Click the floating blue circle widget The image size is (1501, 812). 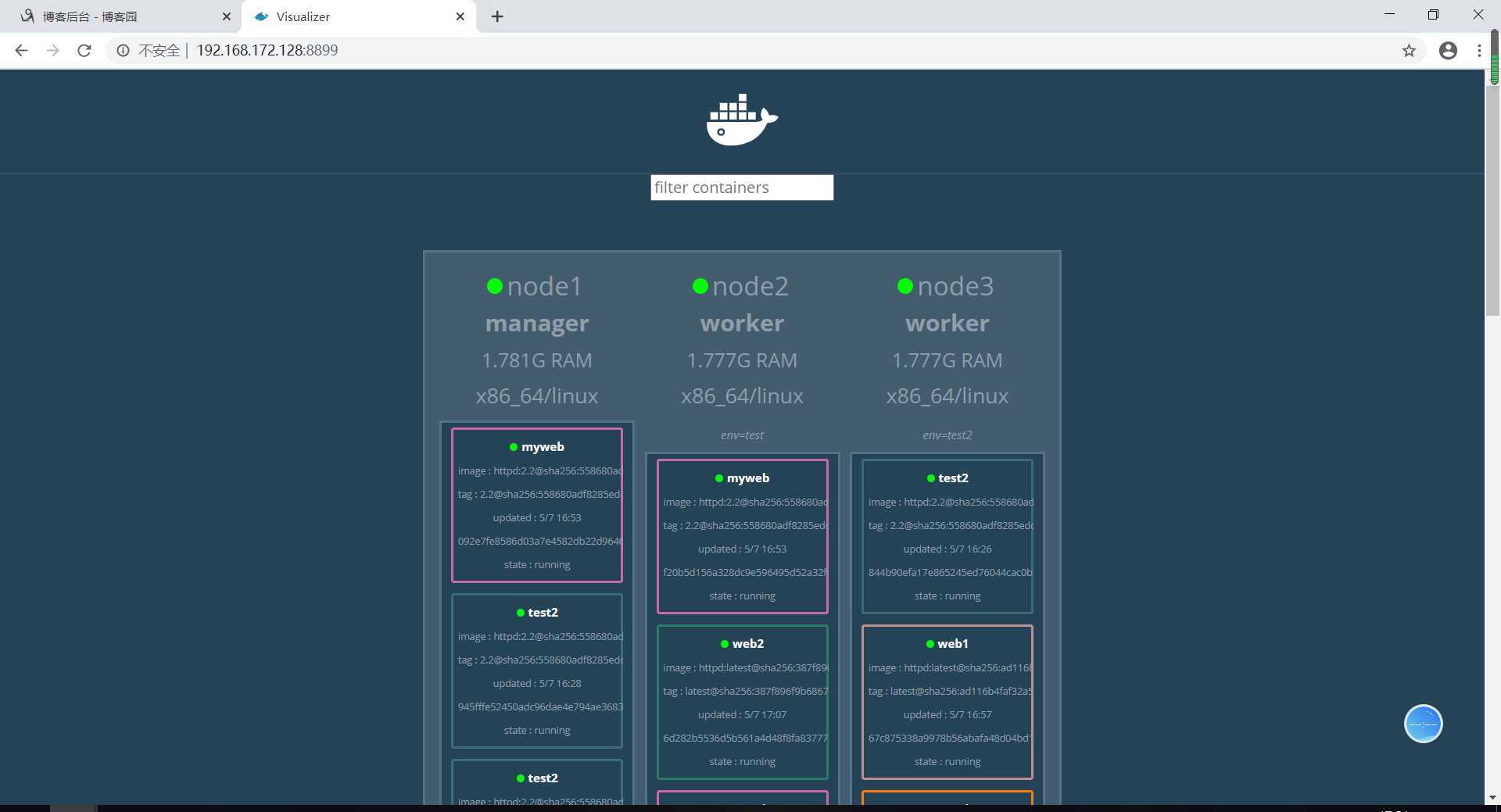1423,724
